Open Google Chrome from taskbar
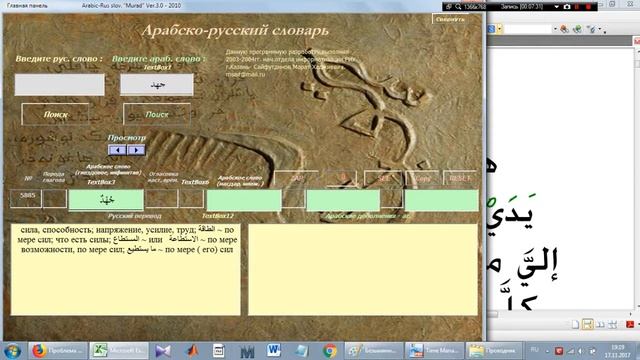640x360 pixels. coord(330,351)
